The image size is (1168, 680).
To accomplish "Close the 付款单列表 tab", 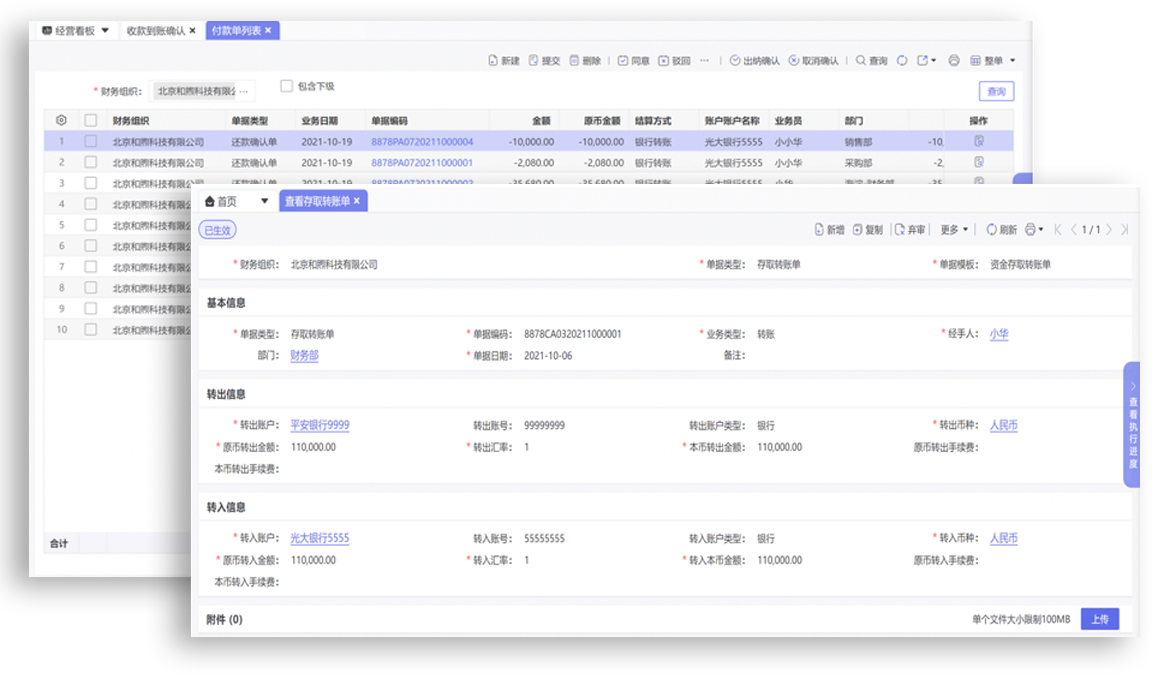I will (268, 31).
